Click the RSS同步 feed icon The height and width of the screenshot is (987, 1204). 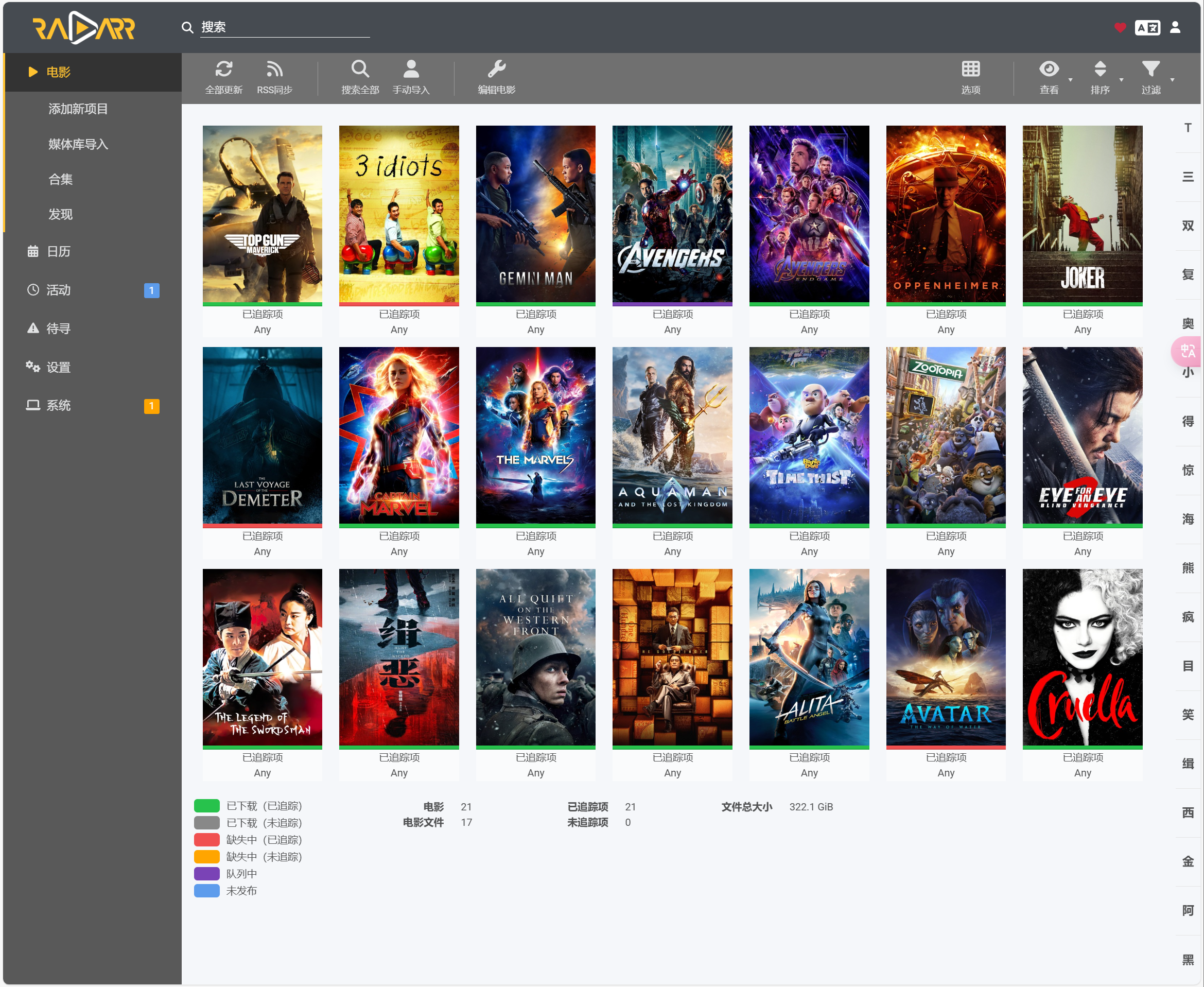[x=274, y=70]
